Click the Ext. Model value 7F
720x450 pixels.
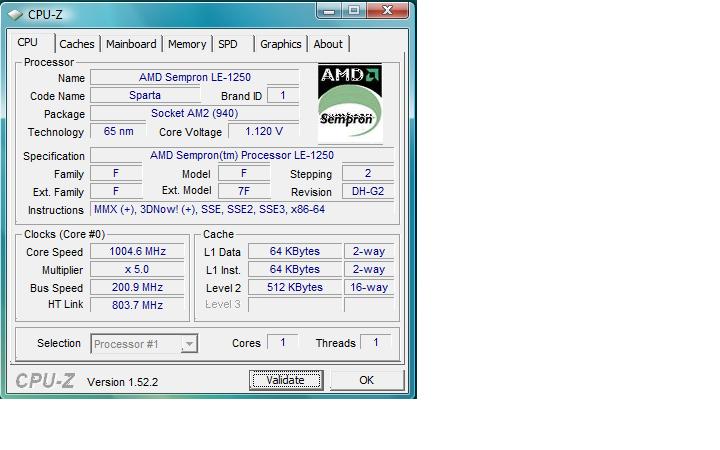tap(244, 191)
